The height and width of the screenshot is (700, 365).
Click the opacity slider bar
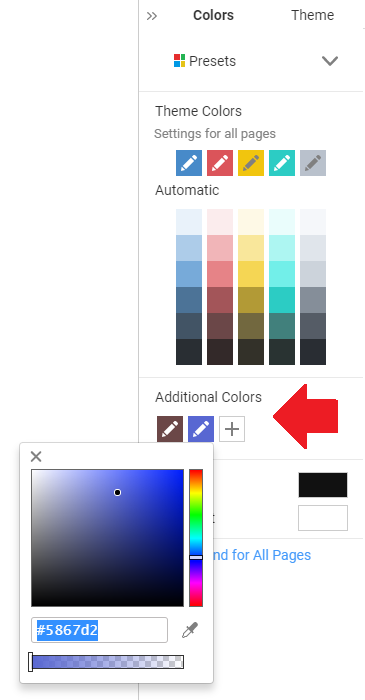(x=107, y=662)
